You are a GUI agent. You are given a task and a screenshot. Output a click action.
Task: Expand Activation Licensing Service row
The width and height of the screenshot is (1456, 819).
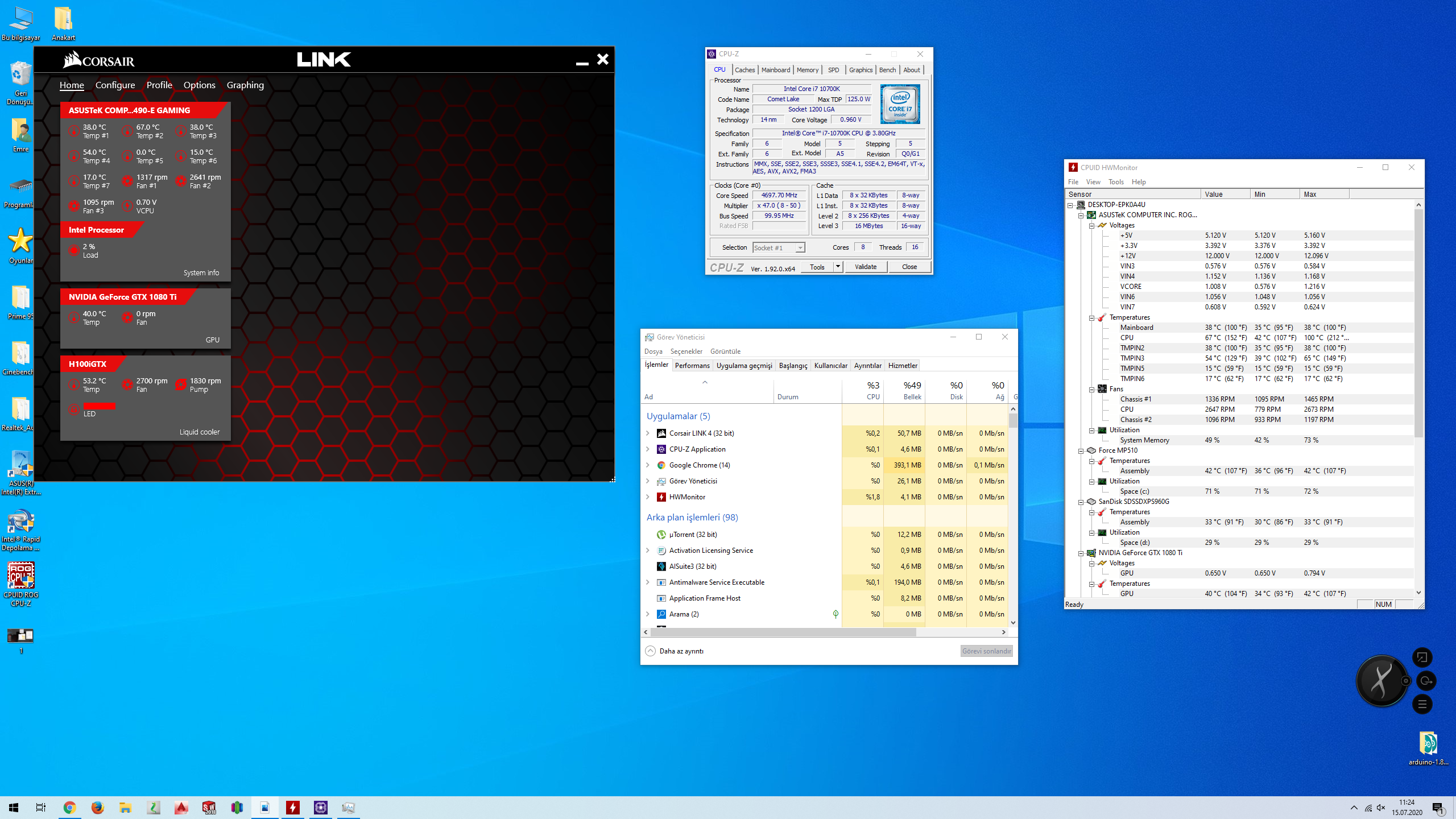tap(648, 551)
